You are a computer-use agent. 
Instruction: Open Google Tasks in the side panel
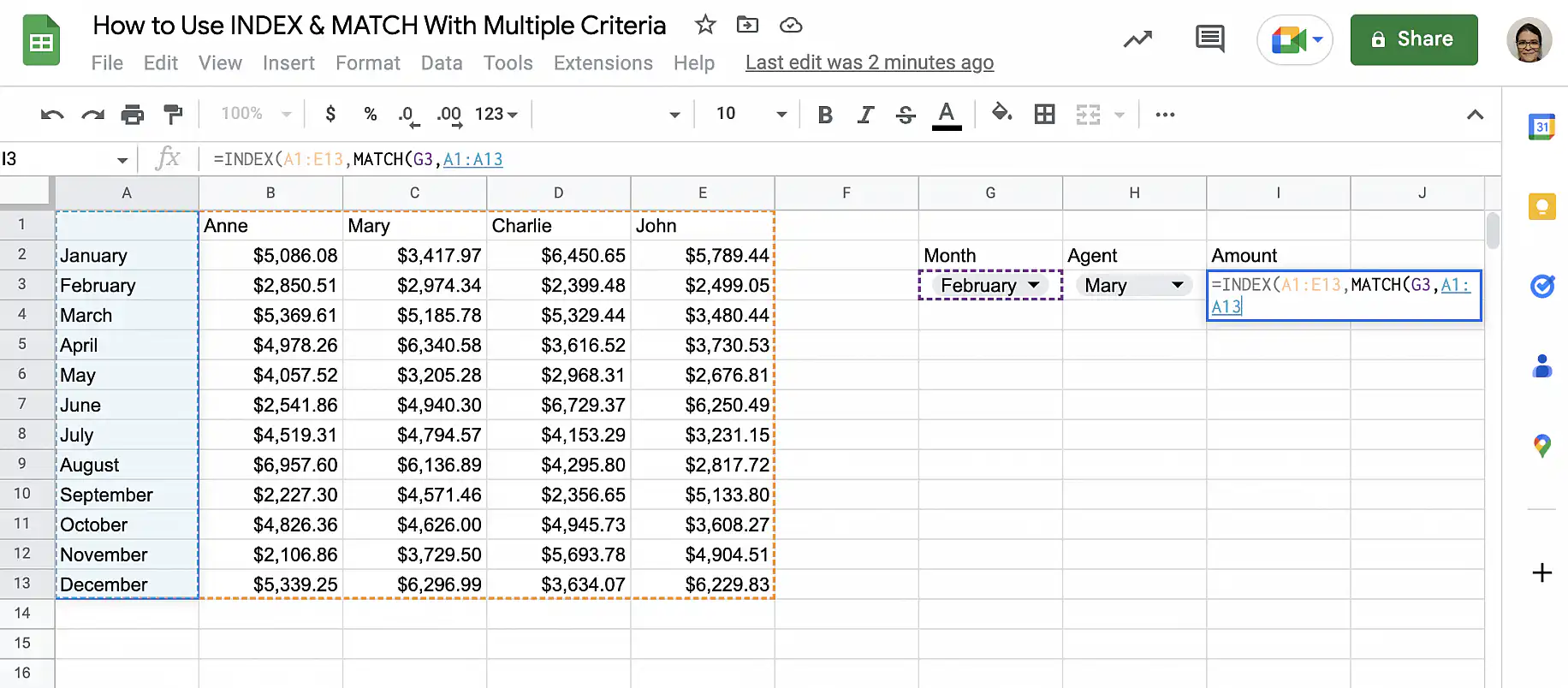1541,286
